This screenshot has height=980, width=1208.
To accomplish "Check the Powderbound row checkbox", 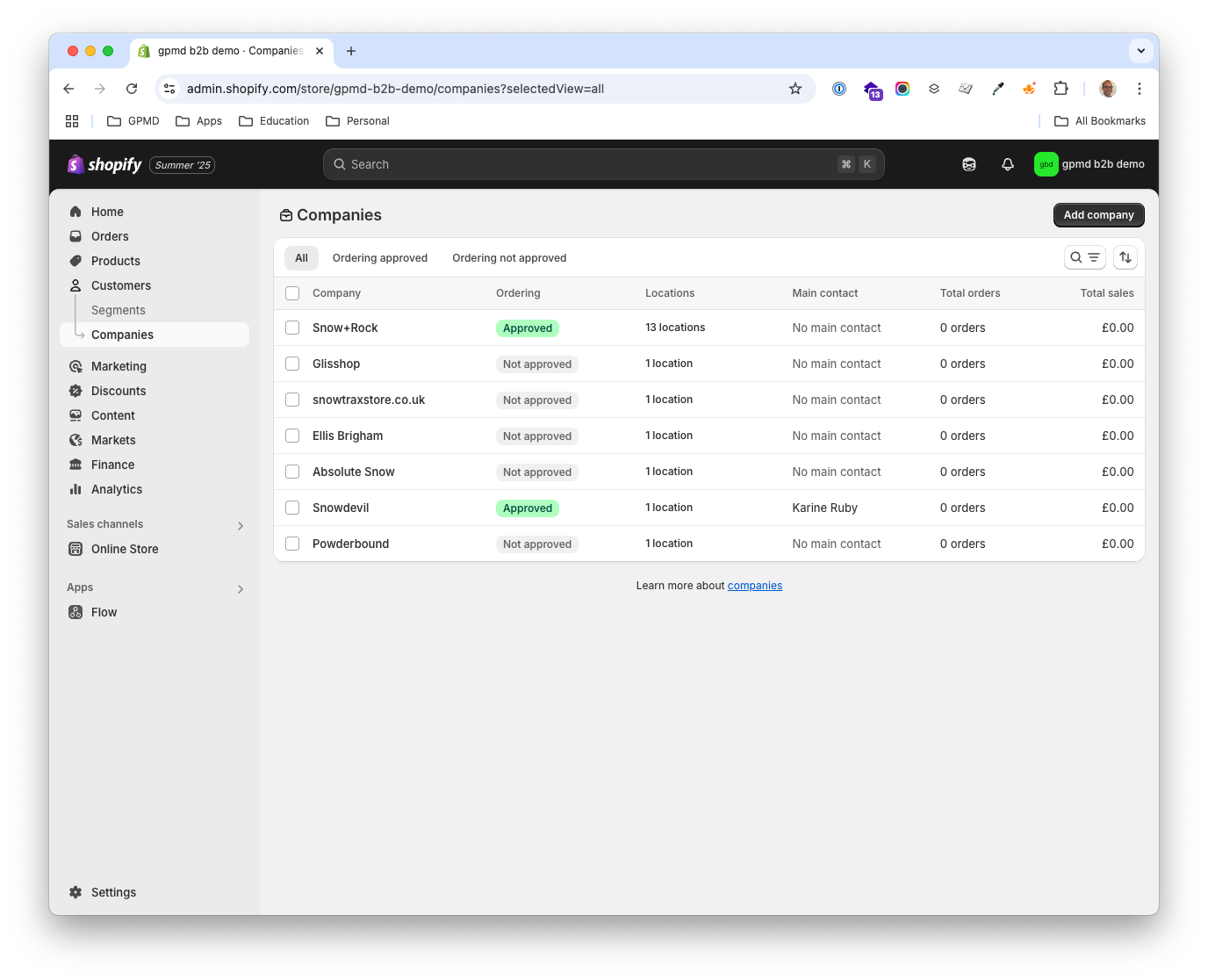I will pos(292,544).
